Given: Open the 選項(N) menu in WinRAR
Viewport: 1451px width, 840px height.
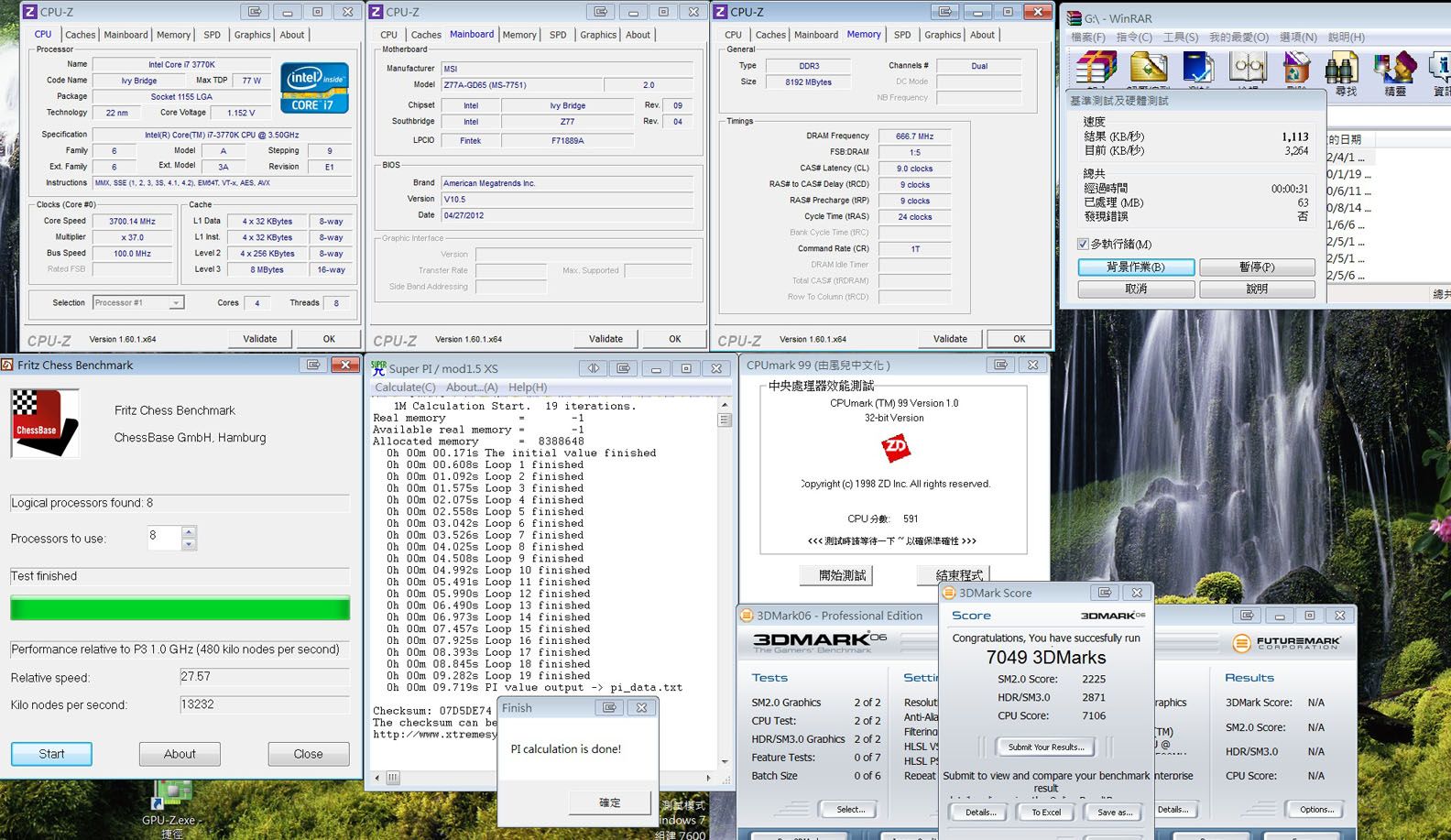Looking at the screenshot, I should tap(1298, 38).
